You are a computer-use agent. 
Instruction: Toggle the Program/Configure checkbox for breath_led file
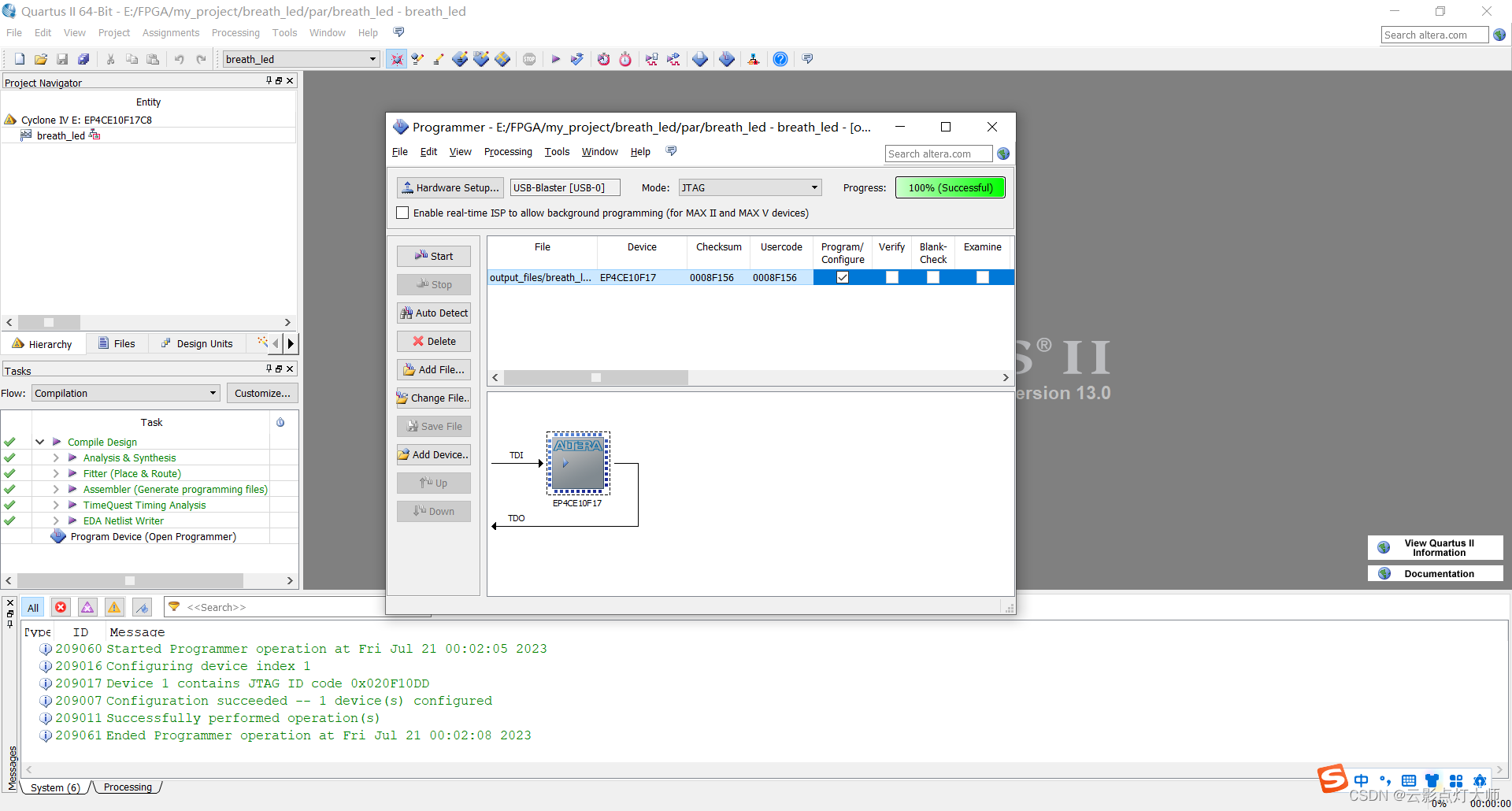coord(843,277)
